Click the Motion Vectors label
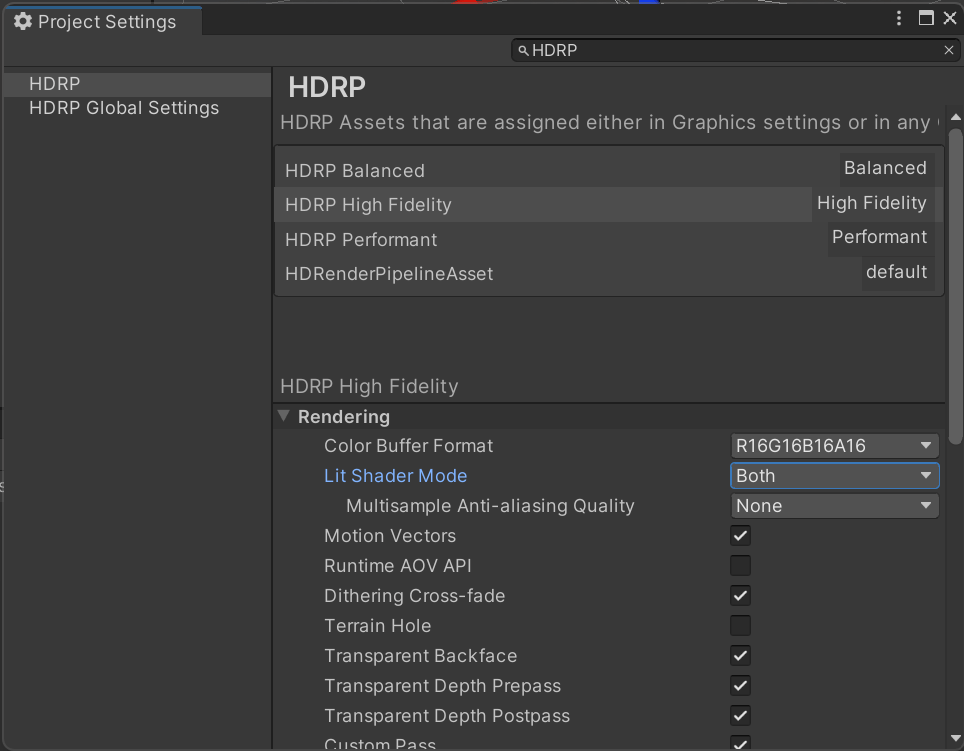The width and height of the screenshot is (964, 751). [390, 536]
